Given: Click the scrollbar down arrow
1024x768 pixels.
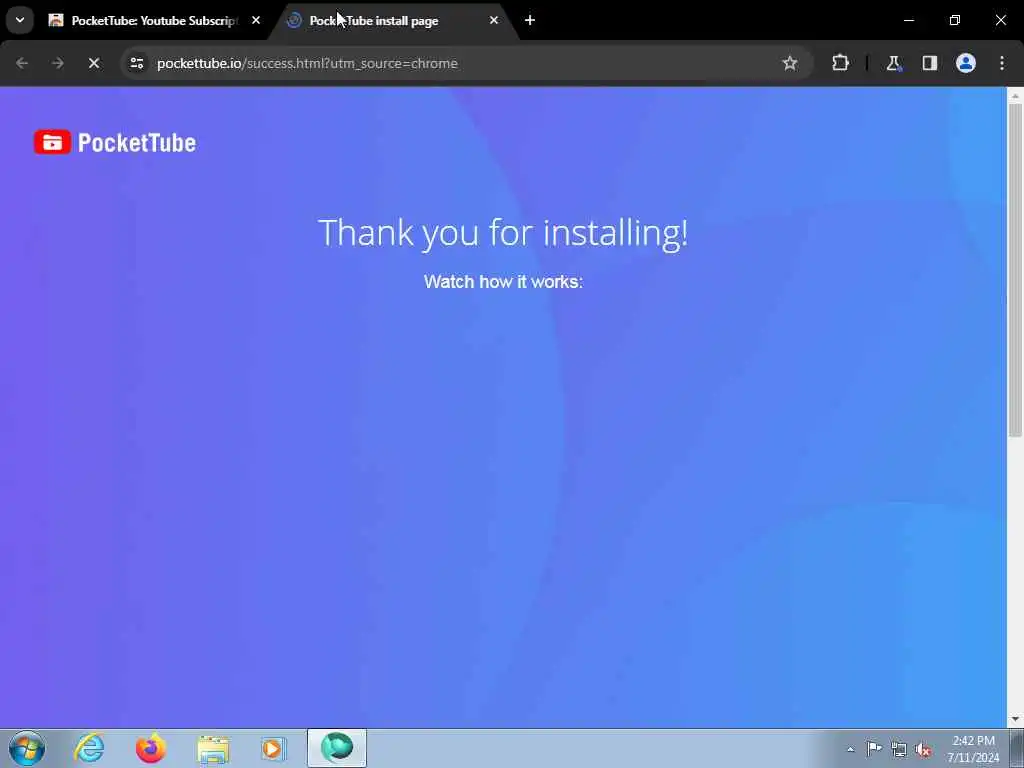Looking at the screenshot, I should click(1015, 719).
